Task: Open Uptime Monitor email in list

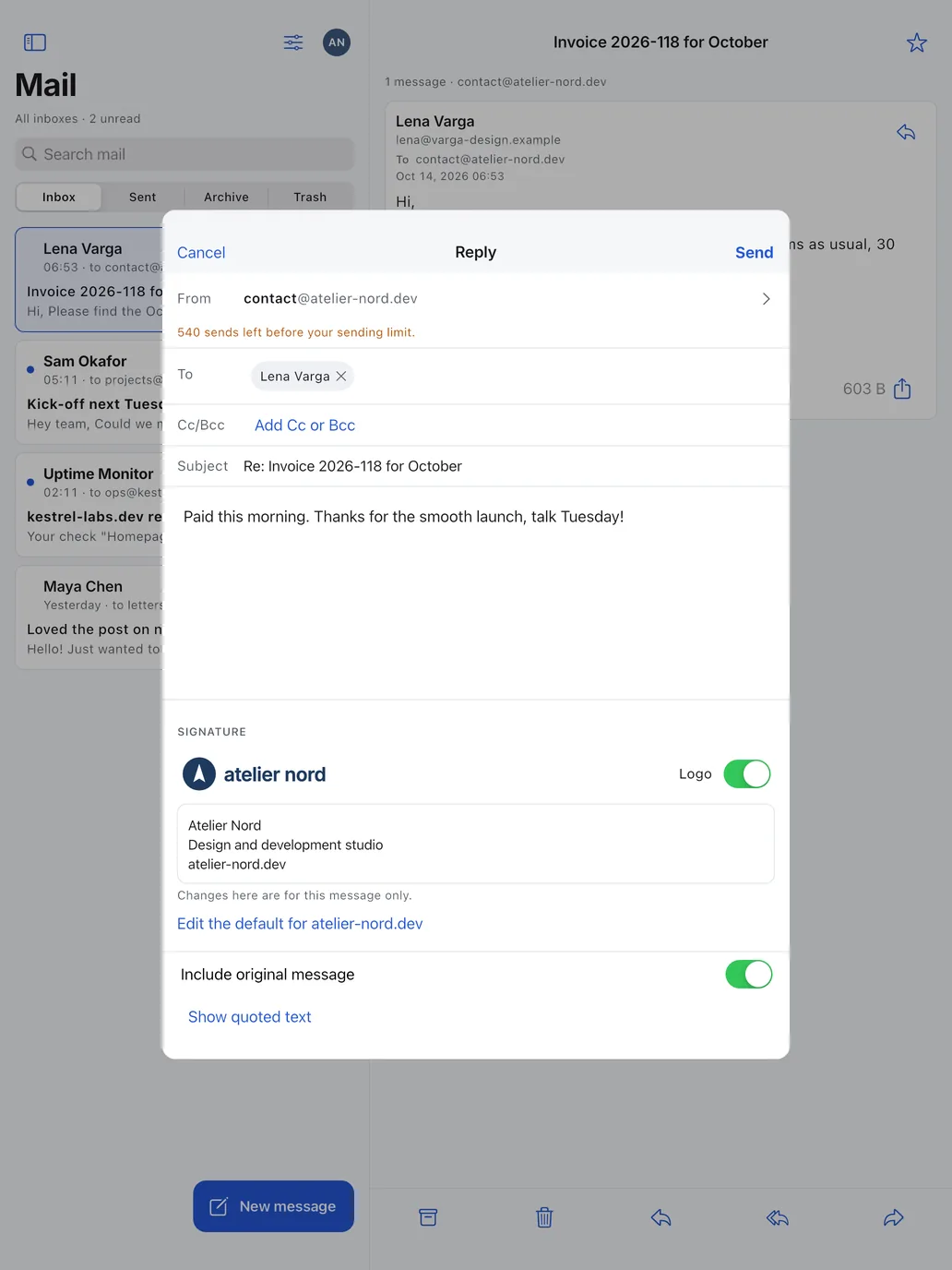Action: (x=90, y=505)
